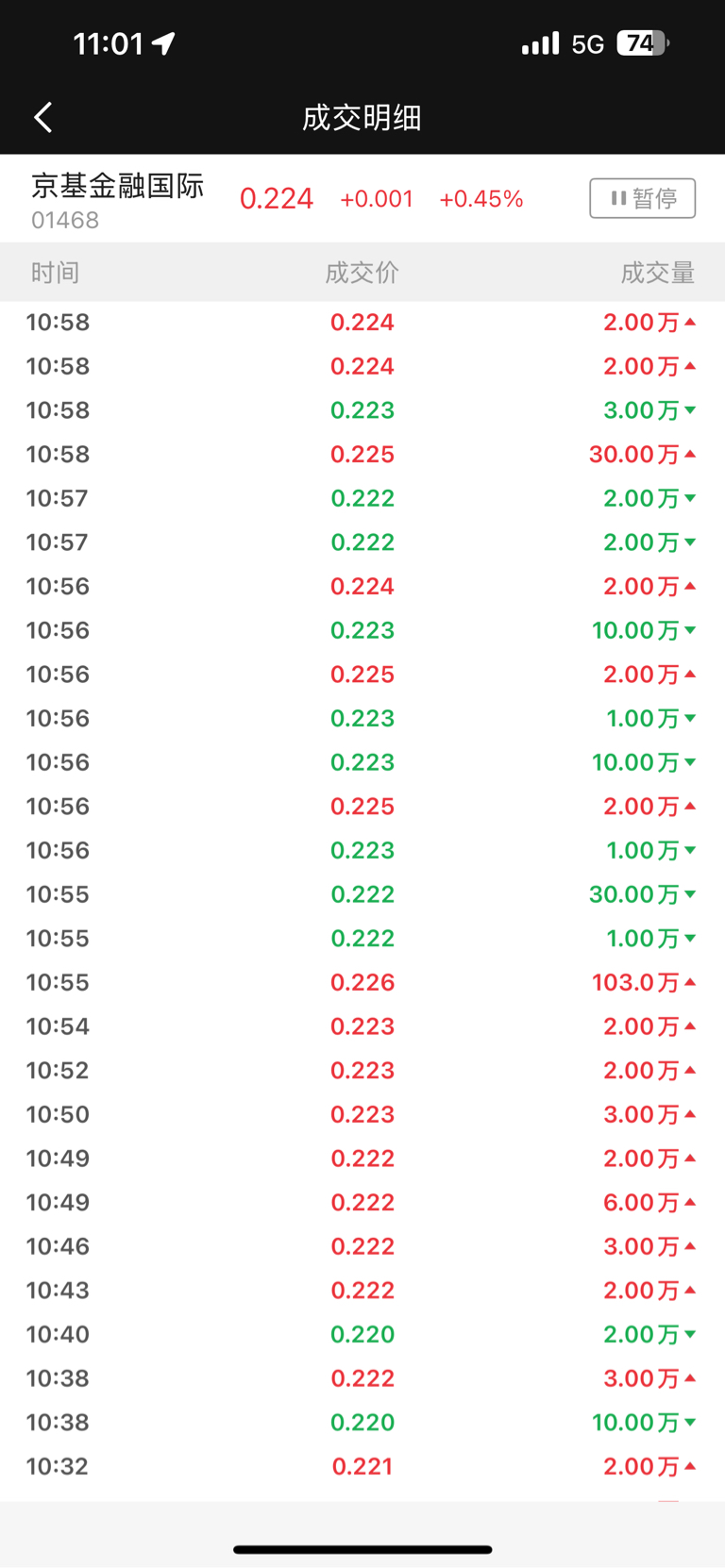Tap the 成交价 column header
Screen dimensions: 725x1568
point(362,273)
